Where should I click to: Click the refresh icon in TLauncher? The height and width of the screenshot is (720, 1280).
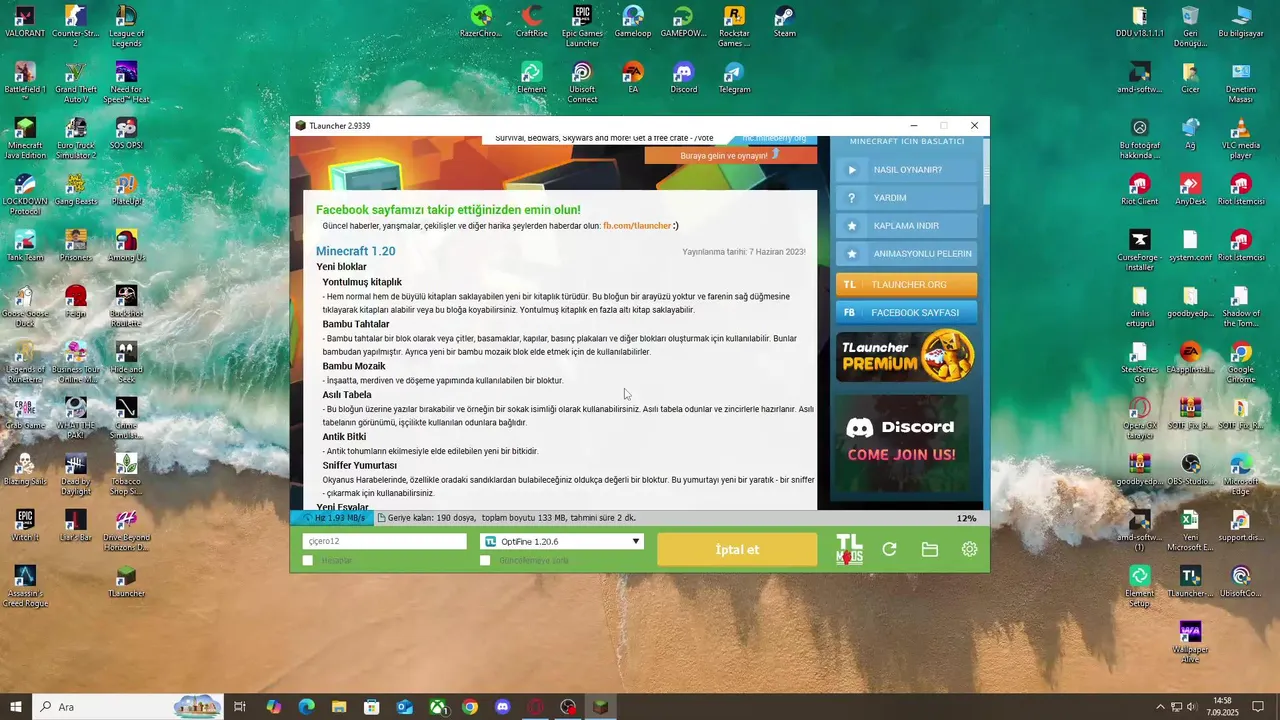coord(889,549)
